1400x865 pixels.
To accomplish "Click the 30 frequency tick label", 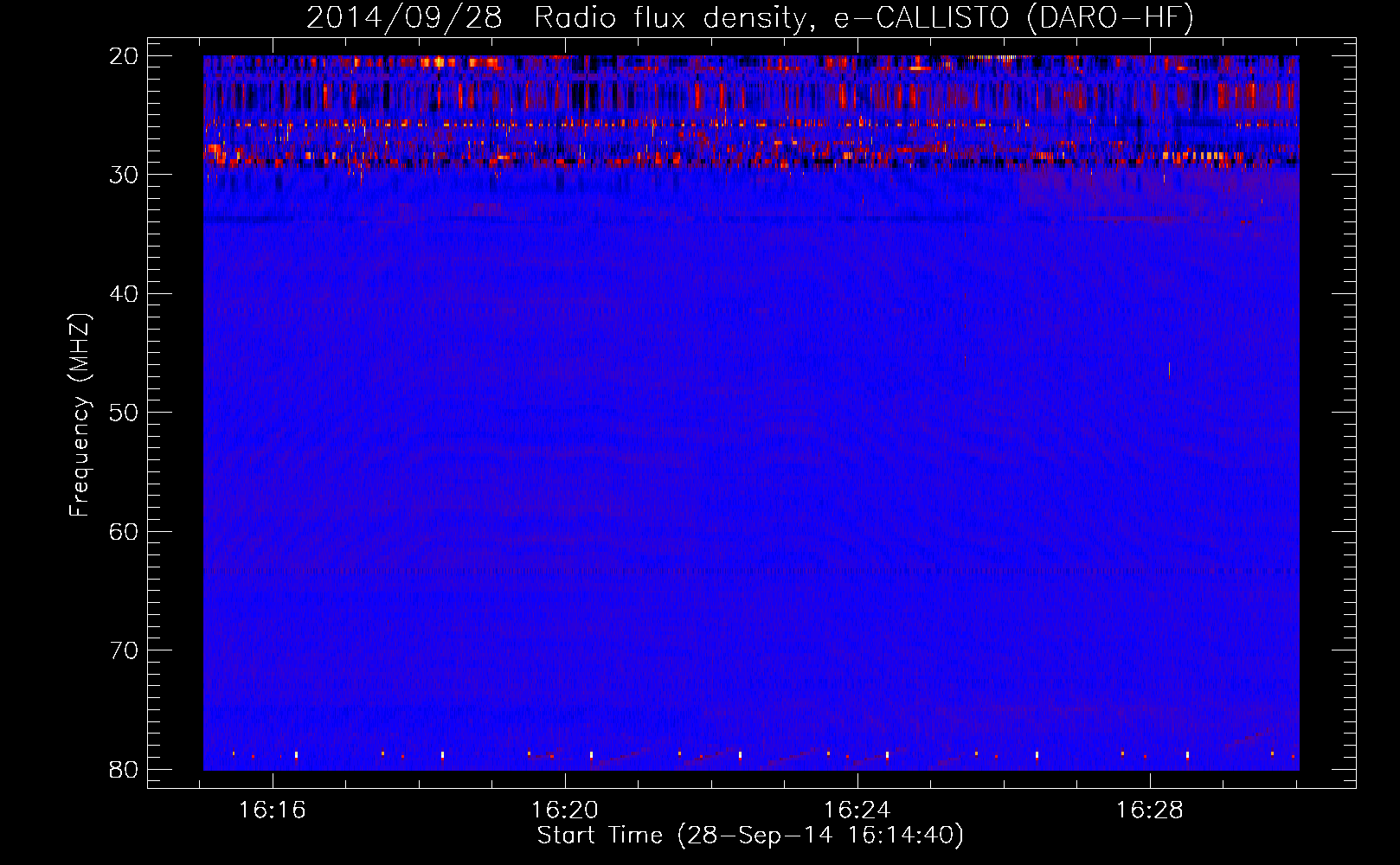I will click(125, 175).
